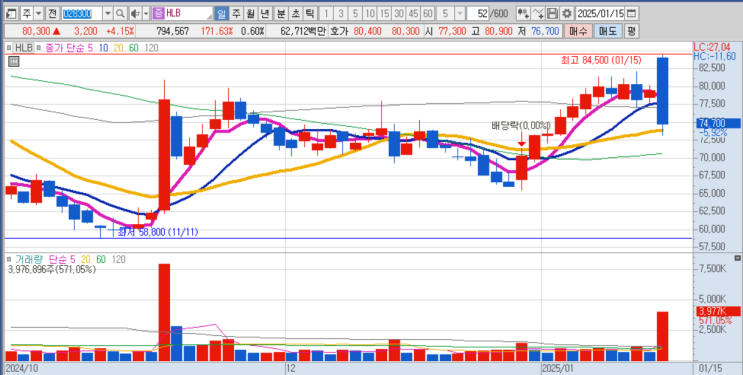
Task: Click the panel layout icon at toolbar start
Action: tap(12, 13)
